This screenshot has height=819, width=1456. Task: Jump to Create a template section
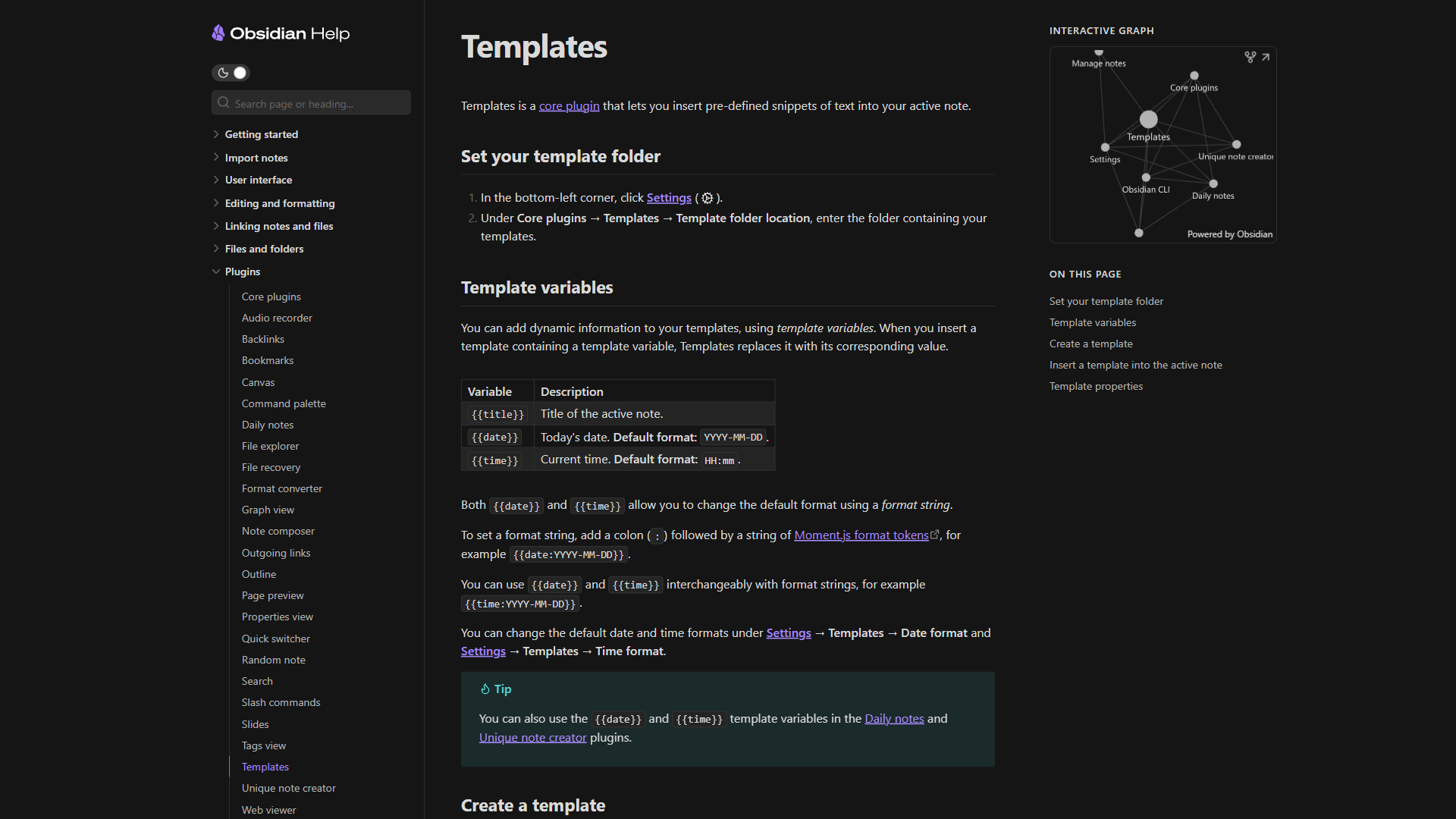pos(1091,344)
